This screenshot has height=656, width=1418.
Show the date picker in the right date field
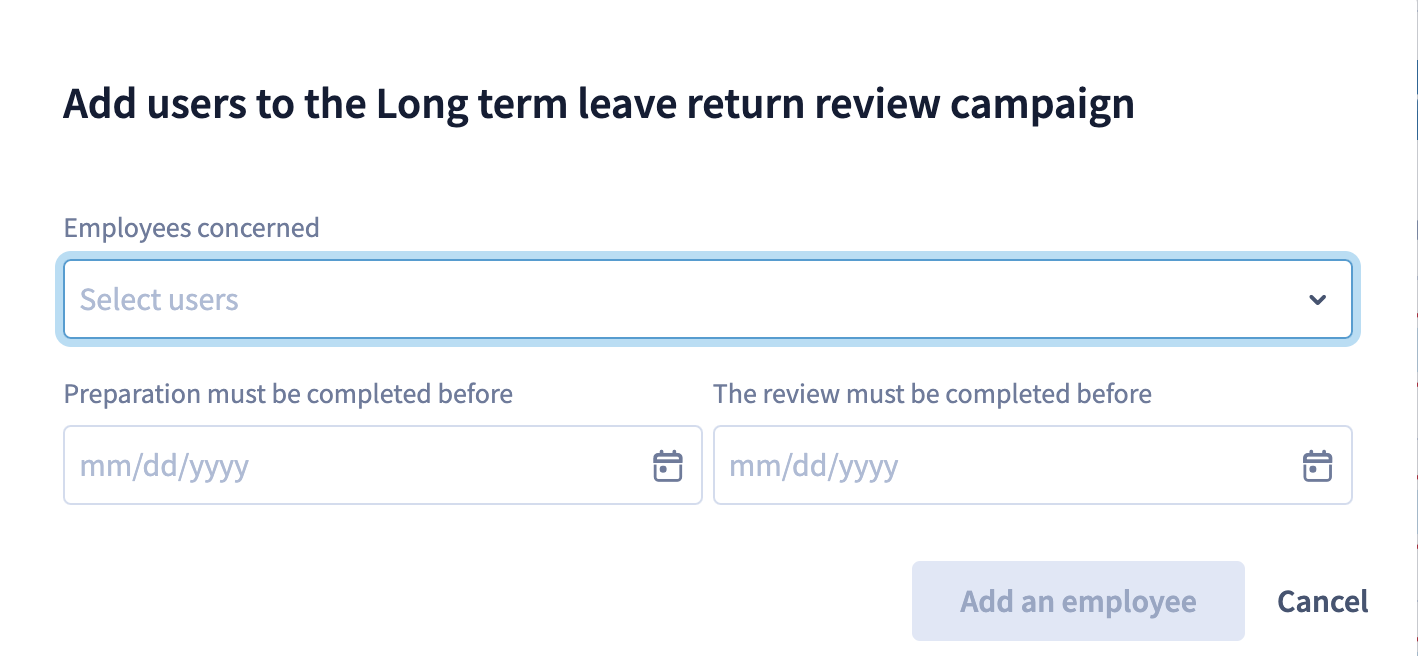click(x=1317, y=466)
